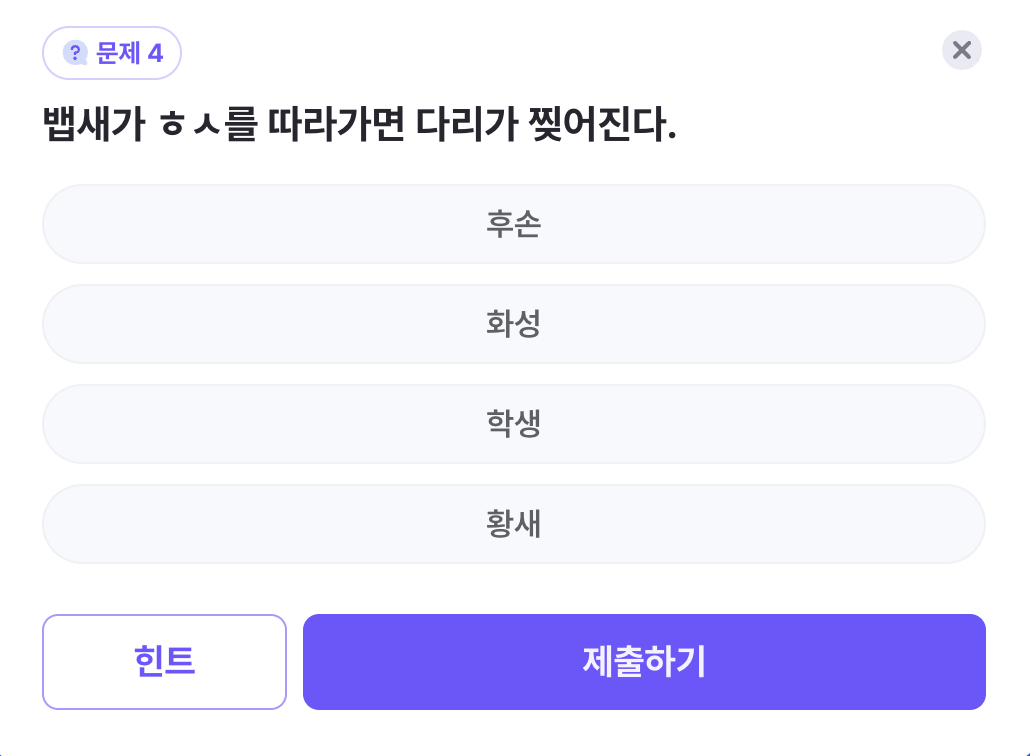The height and width of the screenshot is (756, 1030).
Task: Tap the third answer row 학생
Action: pyautogui.click(x=513, y=424)
